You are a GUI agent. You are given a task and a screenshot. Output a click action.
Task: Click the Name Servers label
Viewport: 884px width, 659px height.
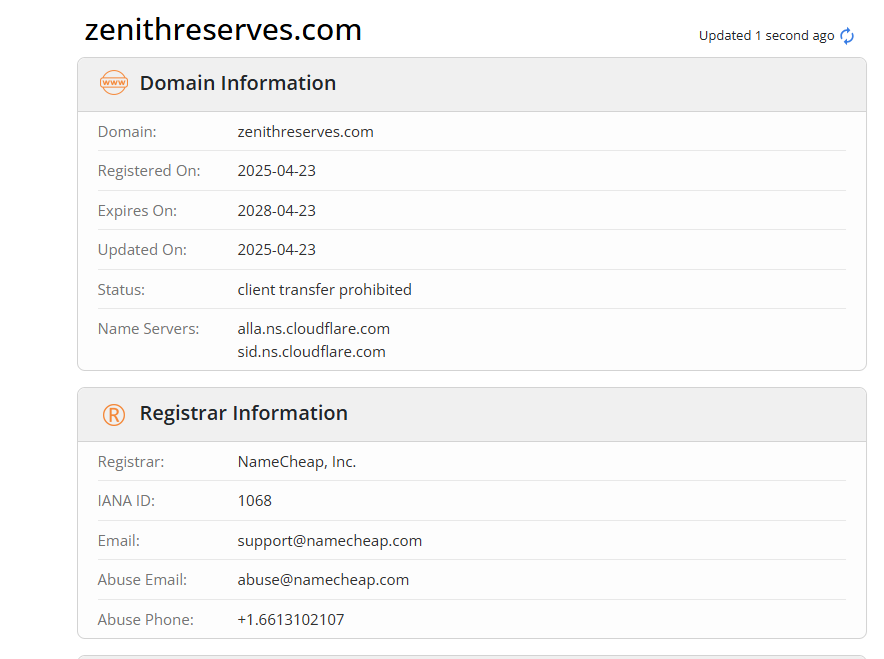(x=148, y=329)
